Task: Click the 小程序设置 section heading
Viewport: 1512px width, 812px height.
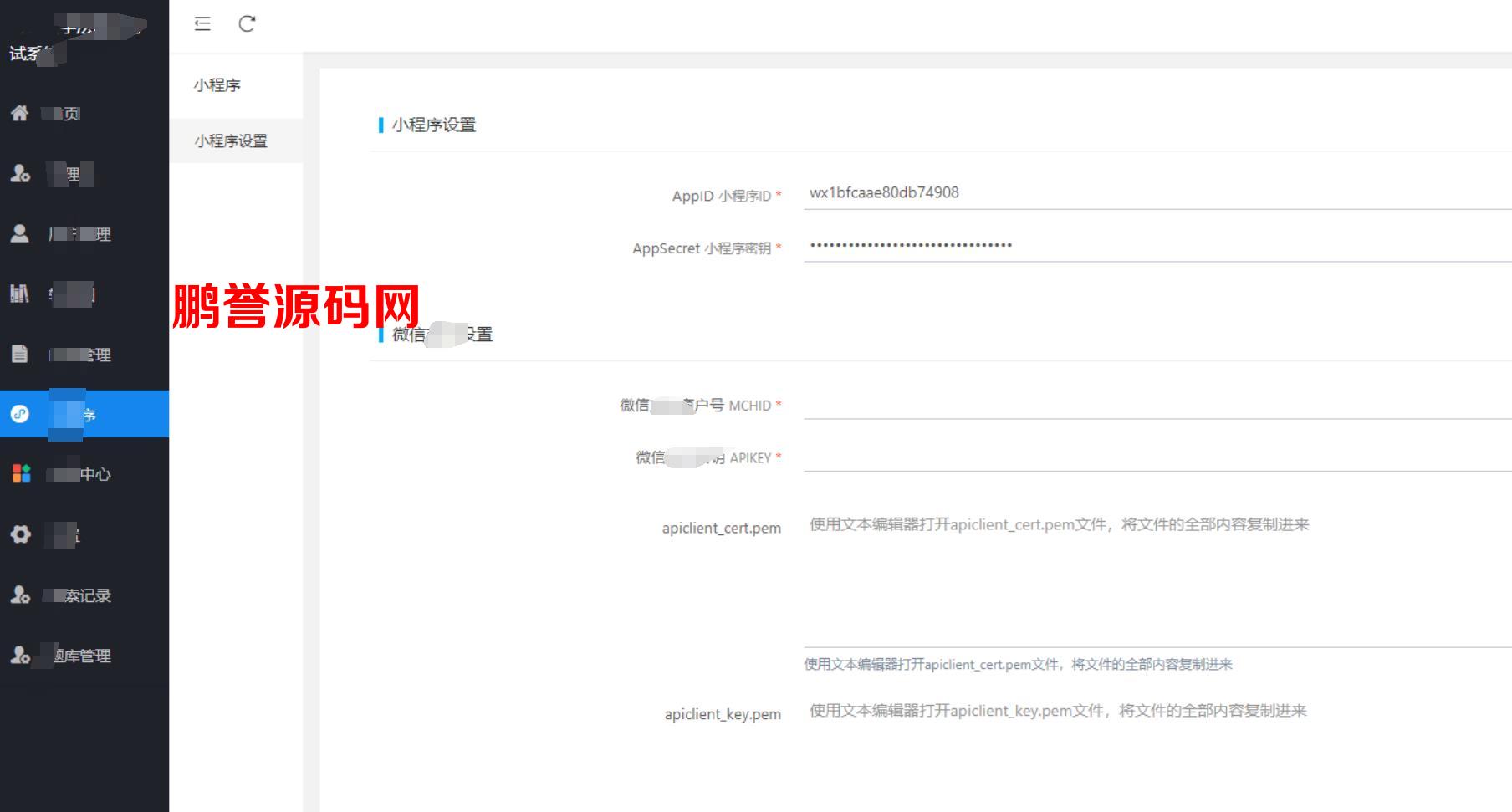Action: [434, 125]
